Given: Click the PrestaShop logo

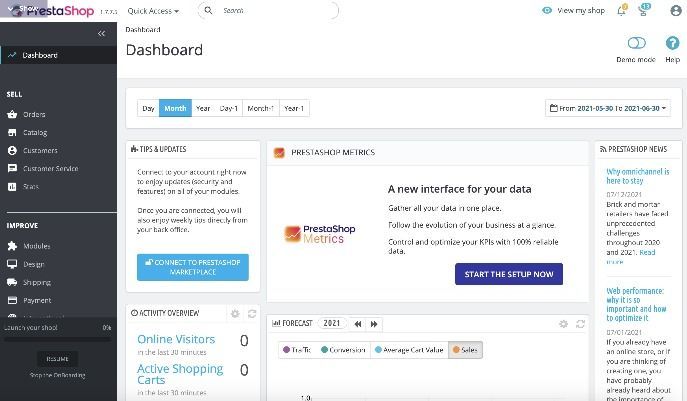Looking at the screenshot, I should 53,11.
